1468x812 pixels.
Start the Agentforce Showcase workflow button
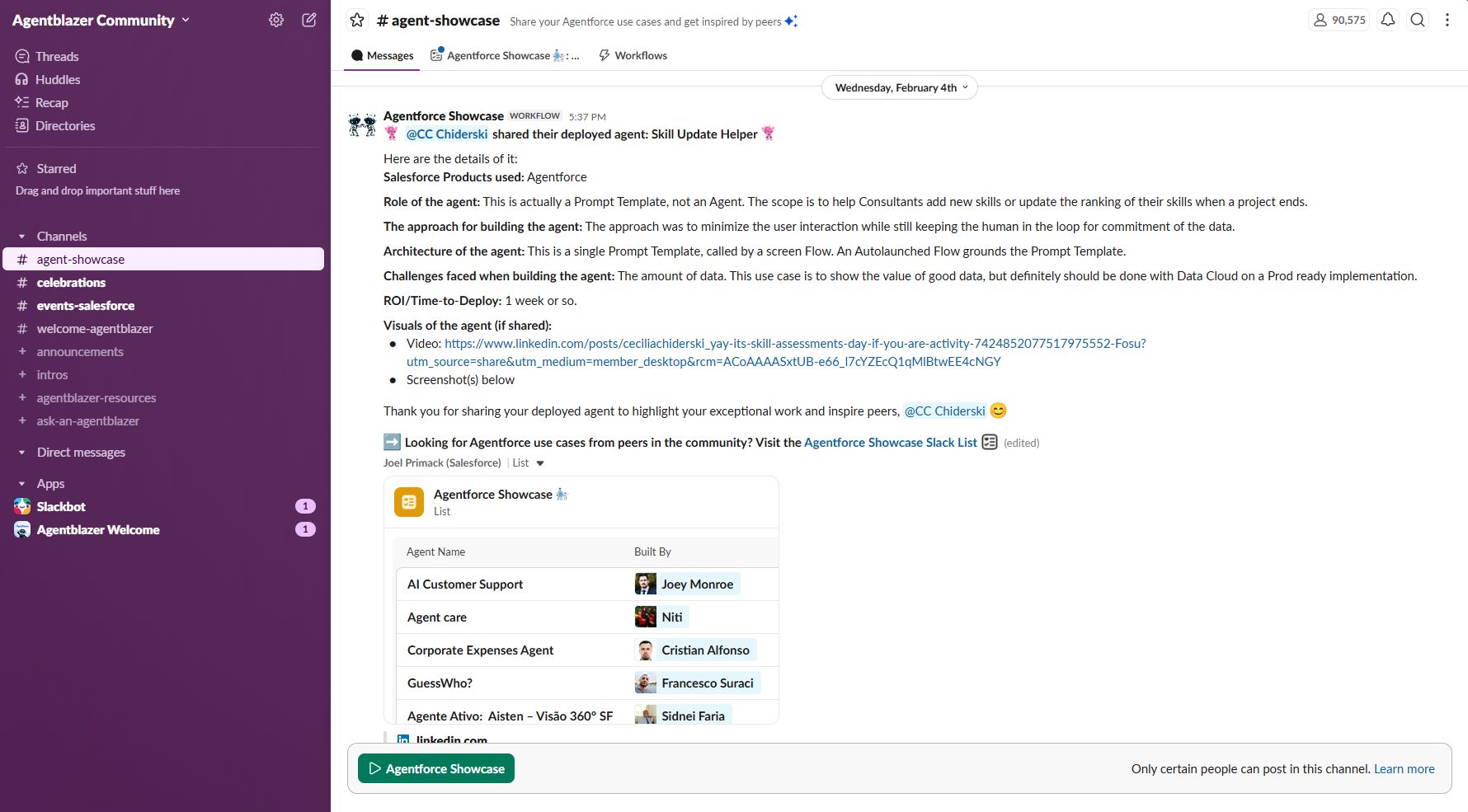436,768
